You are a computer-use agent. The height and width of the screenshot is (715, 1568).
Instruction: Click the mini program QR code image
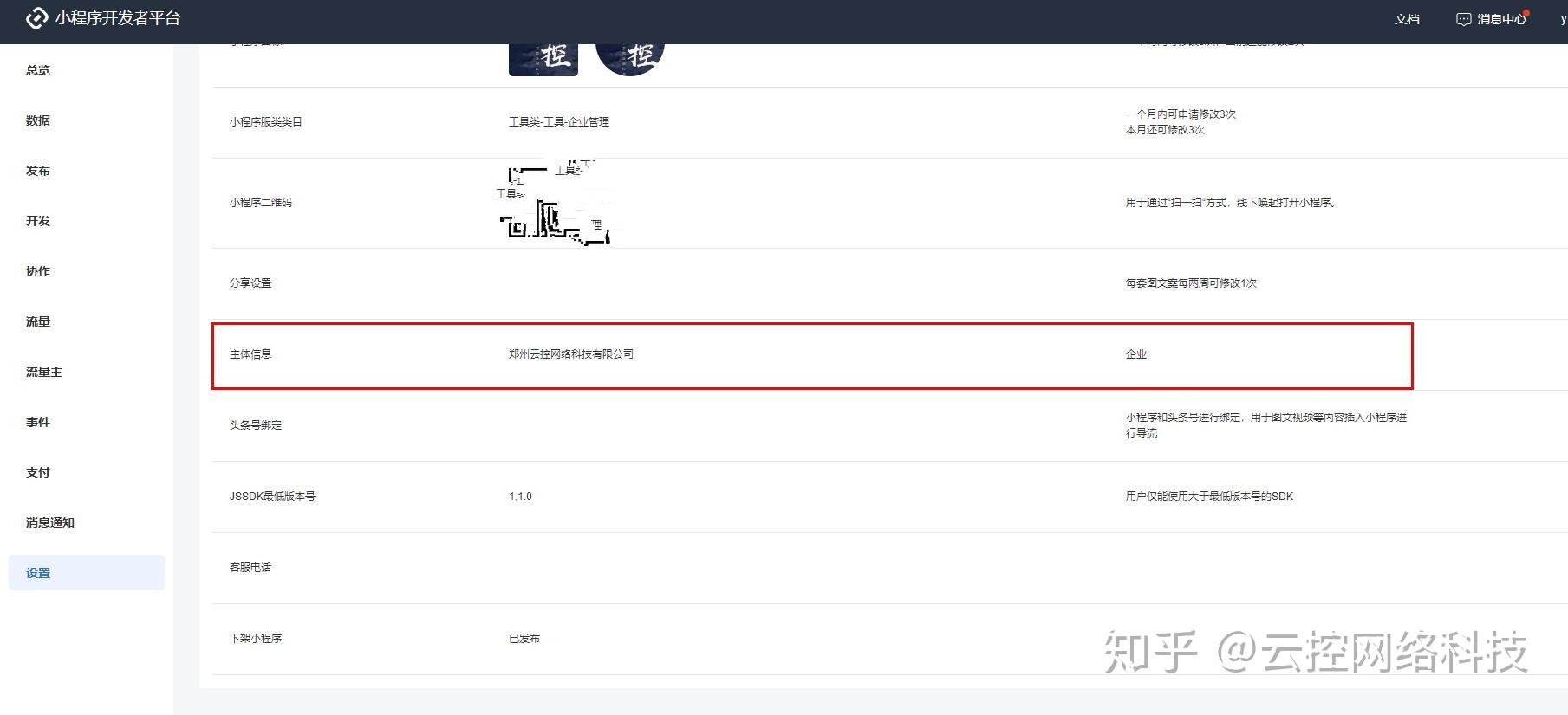555,203
